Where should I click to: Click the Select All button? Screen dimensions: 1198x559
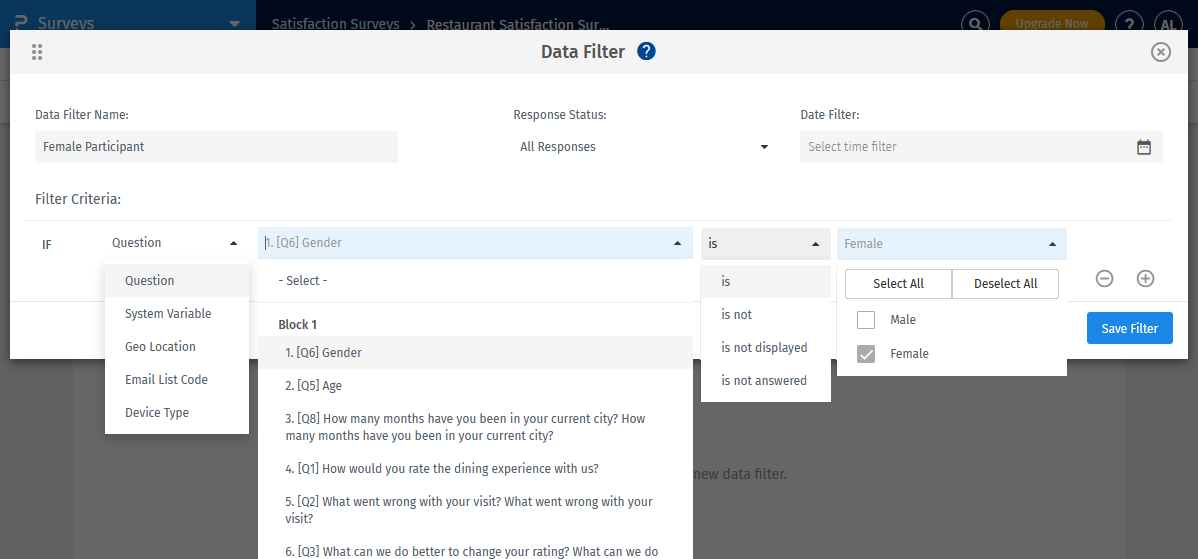pyautogui.click(x=898, y=284)
